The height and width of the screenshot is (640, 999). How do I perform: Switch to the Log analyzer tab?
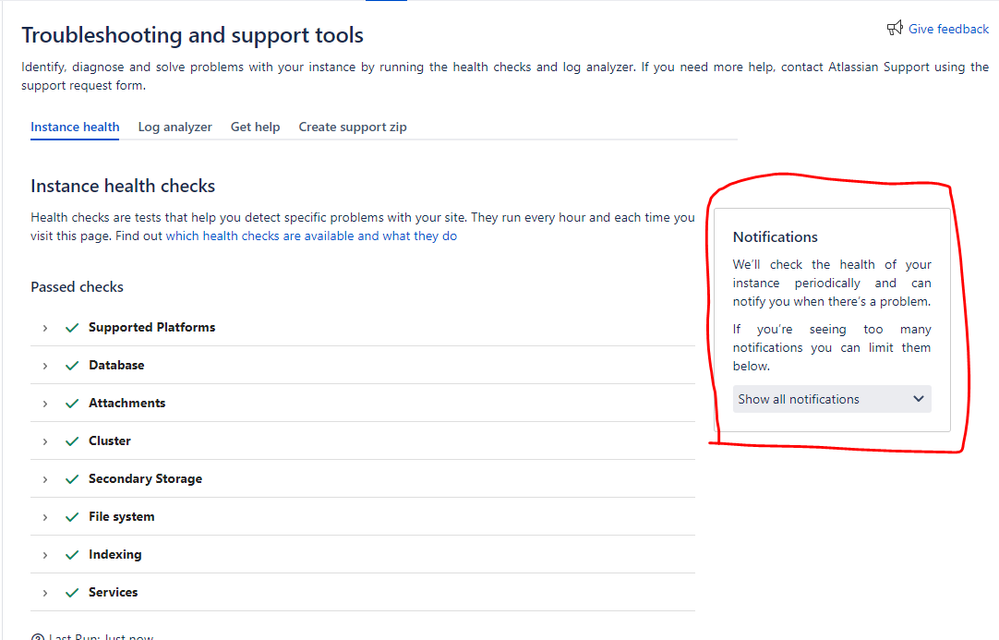[x=175, y=127]
